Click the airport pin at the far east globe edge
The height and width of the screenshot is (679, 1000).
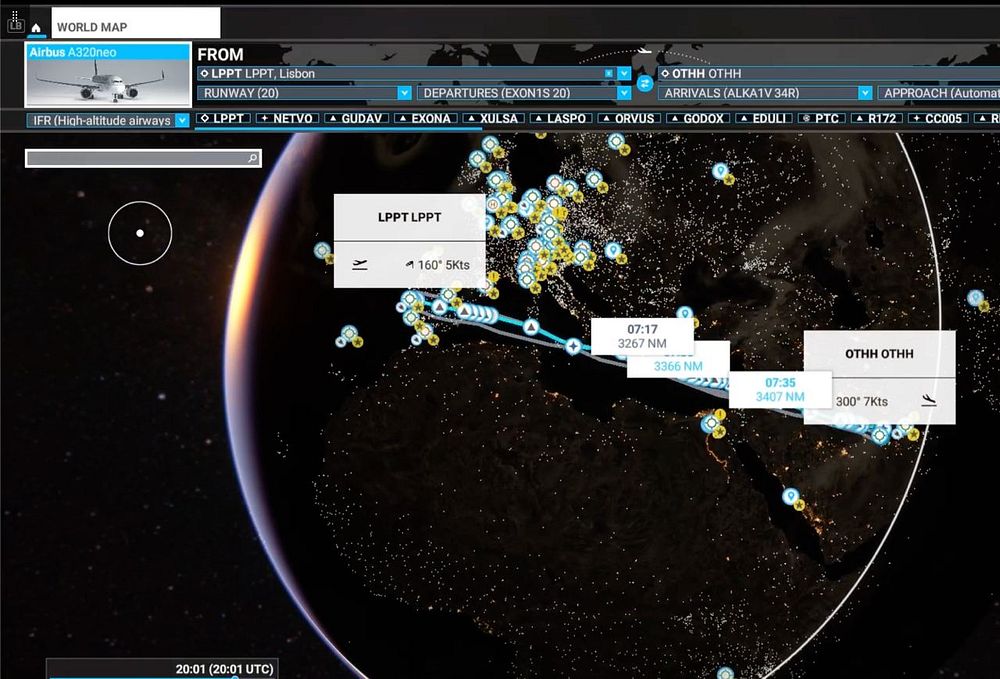(x=975, y=298)
